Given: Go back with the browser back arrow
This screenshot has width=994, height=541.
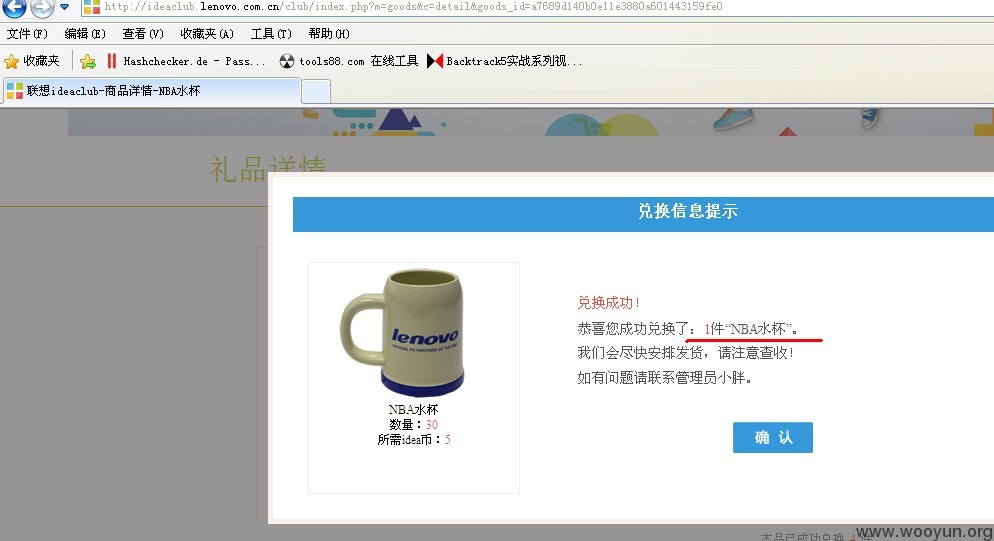Looking at the screenshot, I should 14,8.
